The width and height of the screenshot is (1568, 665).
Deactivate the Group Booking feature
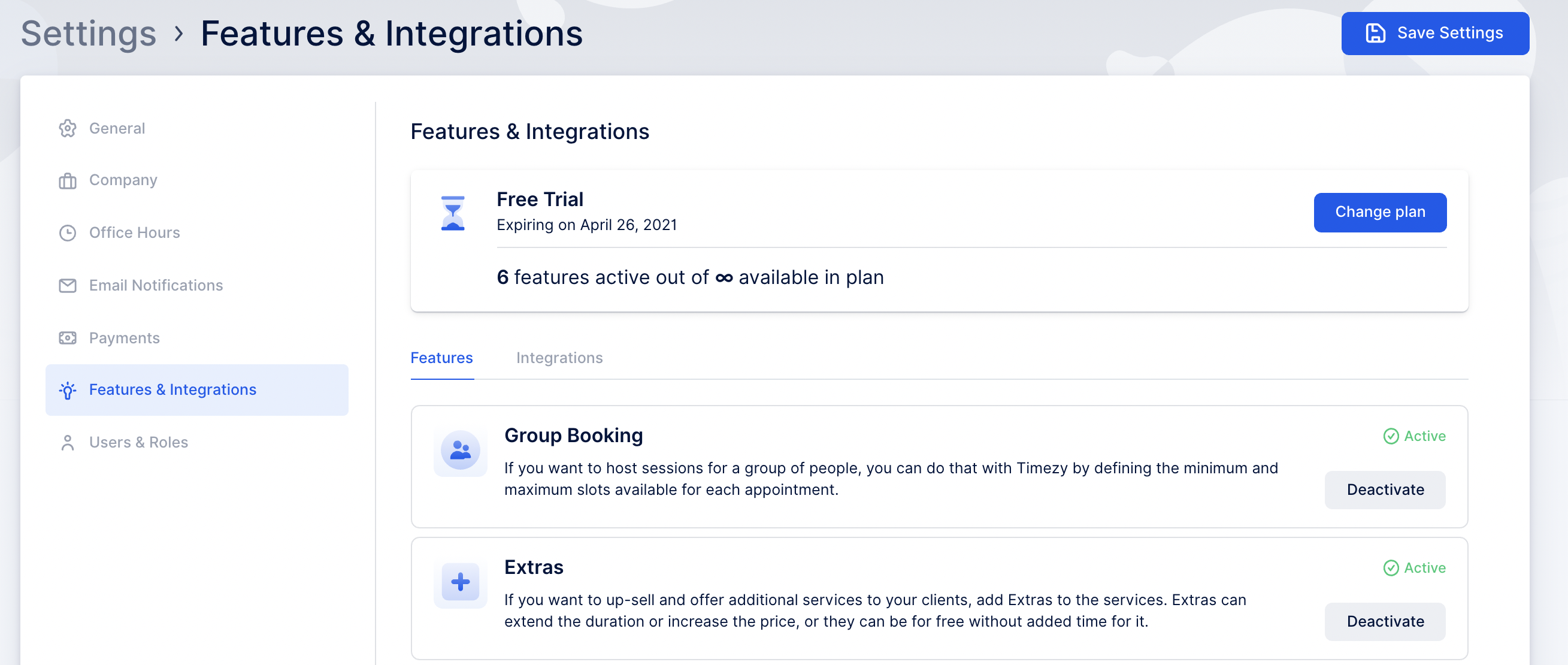(1385, 489)
